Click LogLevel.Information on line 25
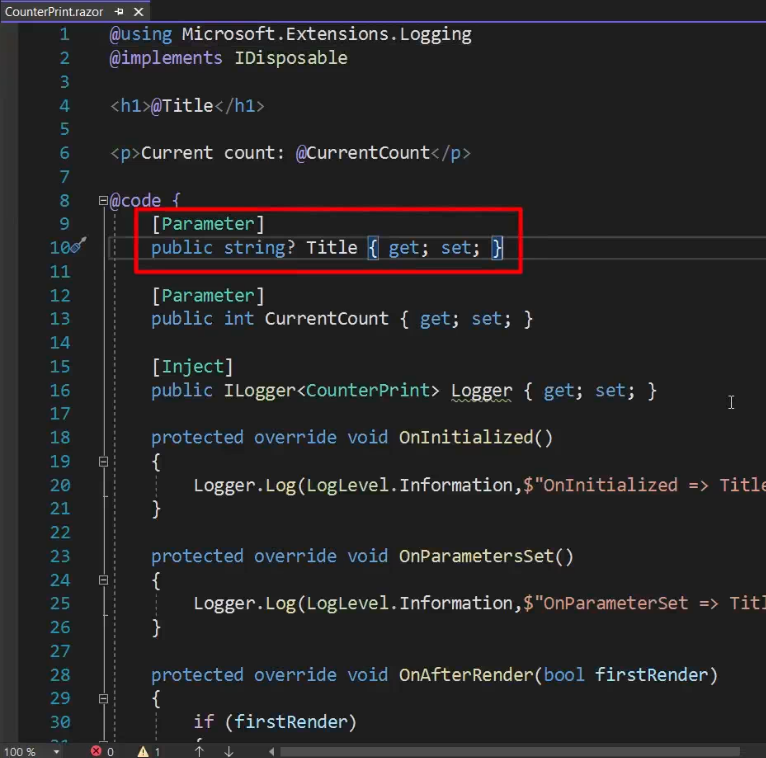 coord(409,604)
